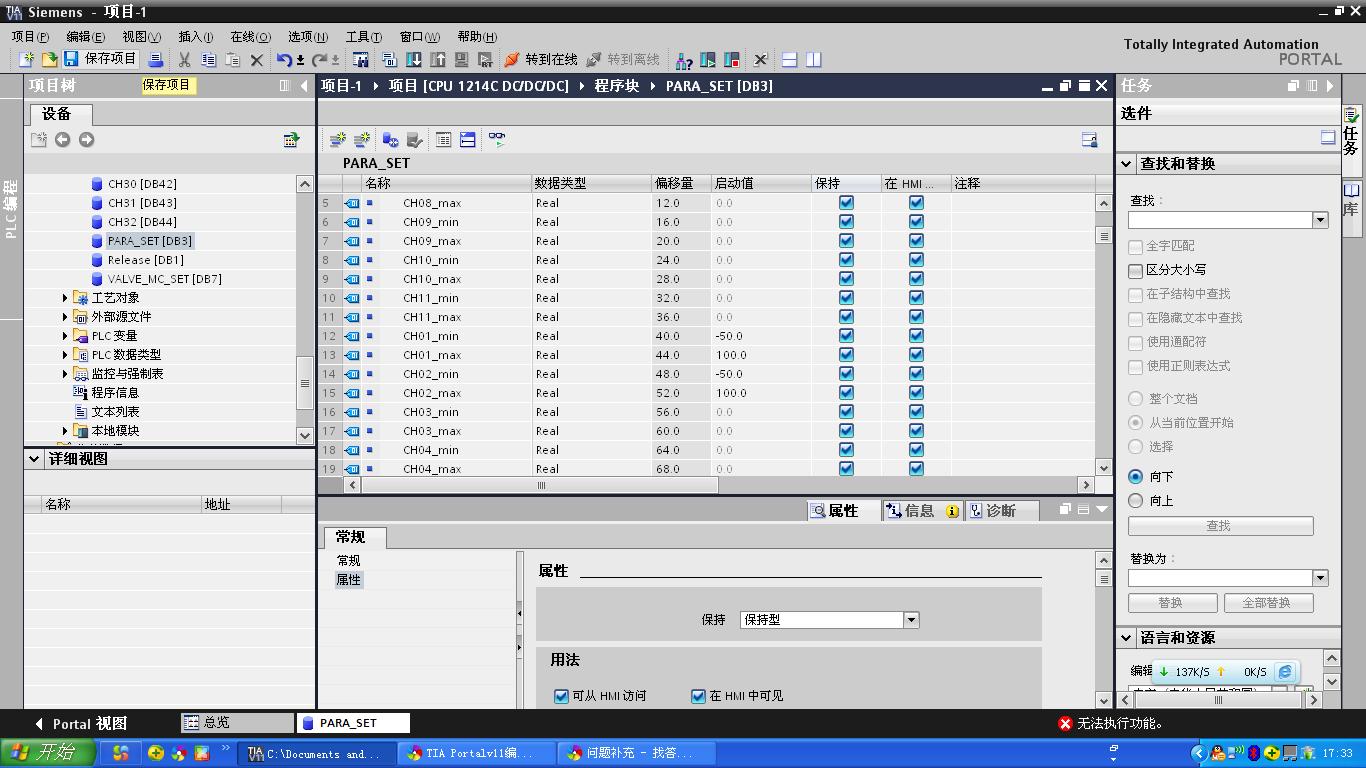Screen dimensions: 1366x768
Task: Click the cut scissors icon
Action: [184, 60]
